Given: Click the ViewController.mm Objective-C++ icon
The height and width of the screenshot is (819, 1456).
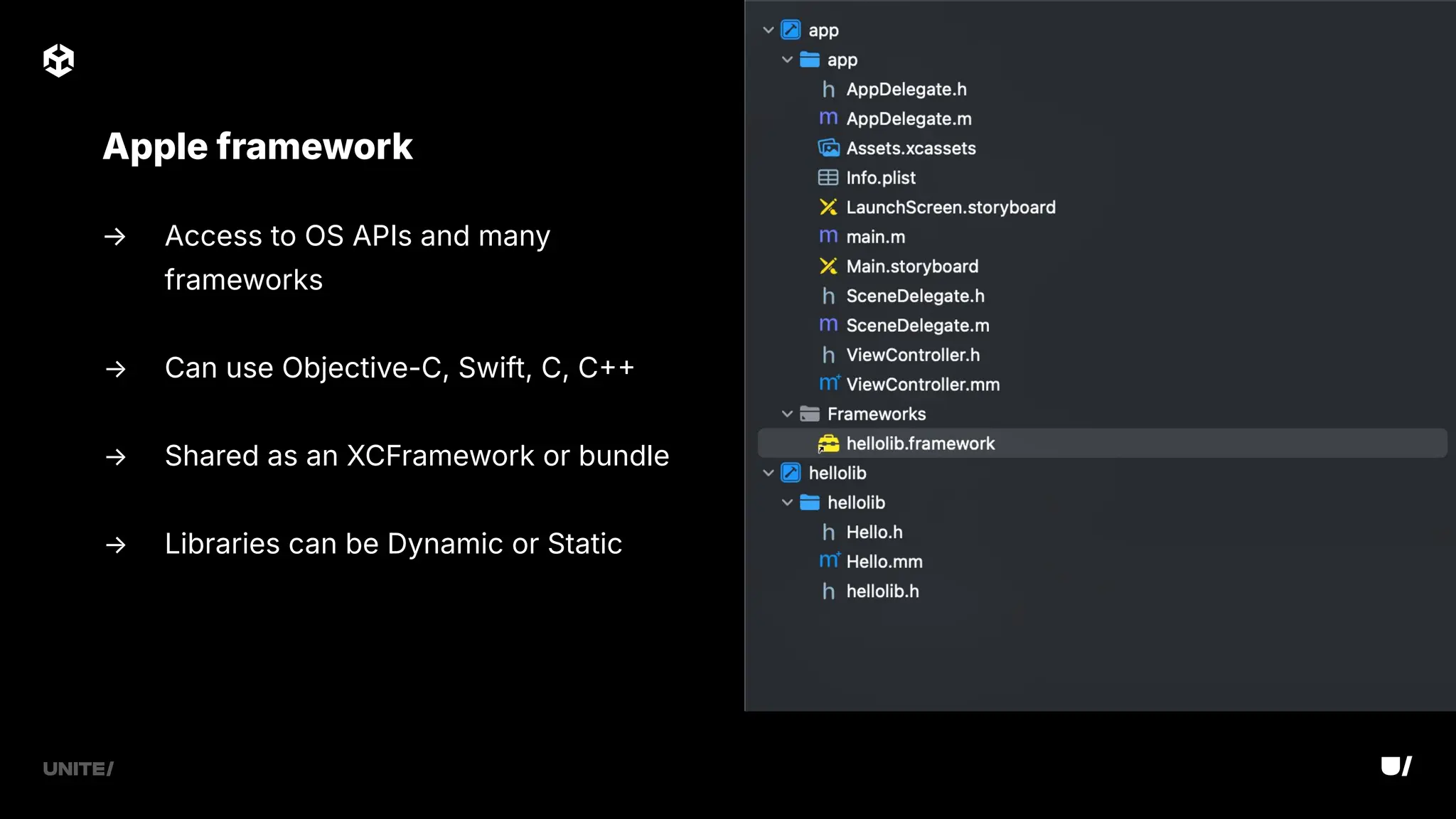Looking at the screenshot, I should (829, 383).
